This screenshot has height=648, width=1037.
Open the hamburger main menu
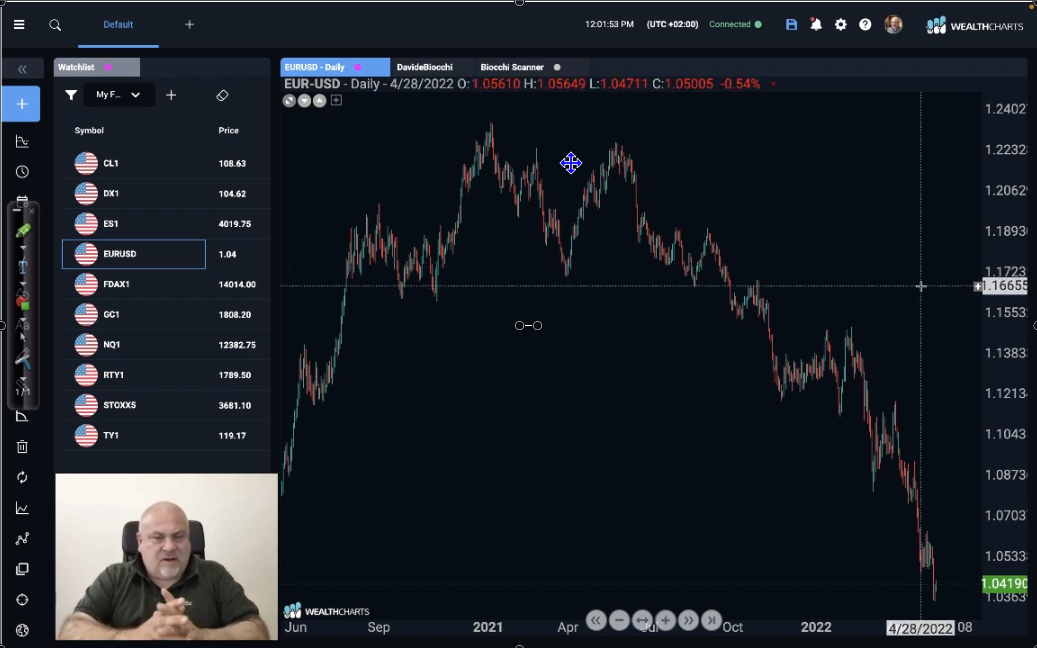click(x=19, y=24)
